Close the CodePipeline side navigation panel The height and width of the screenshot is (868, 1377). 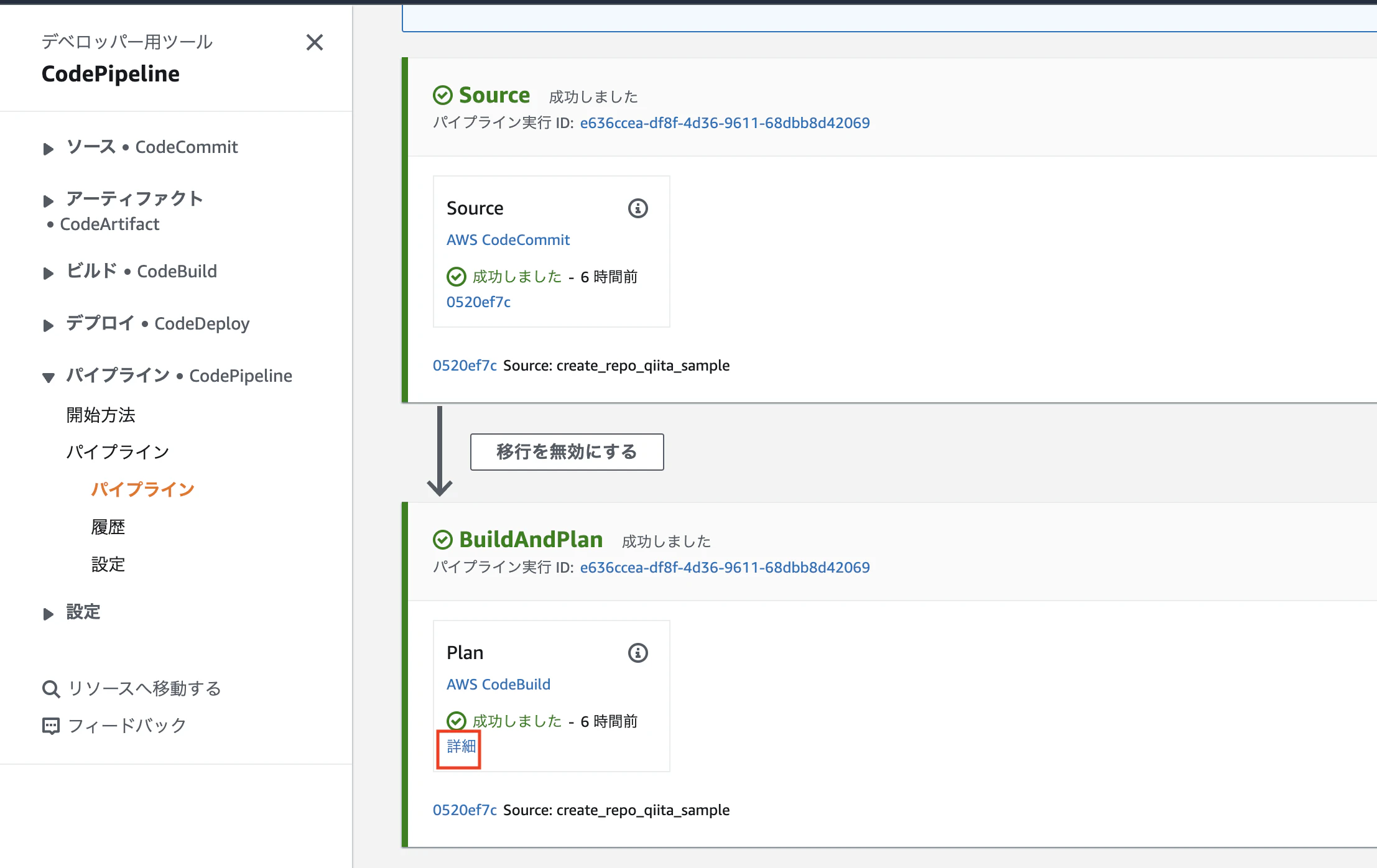pyautogui.click(x=315, y=42)
